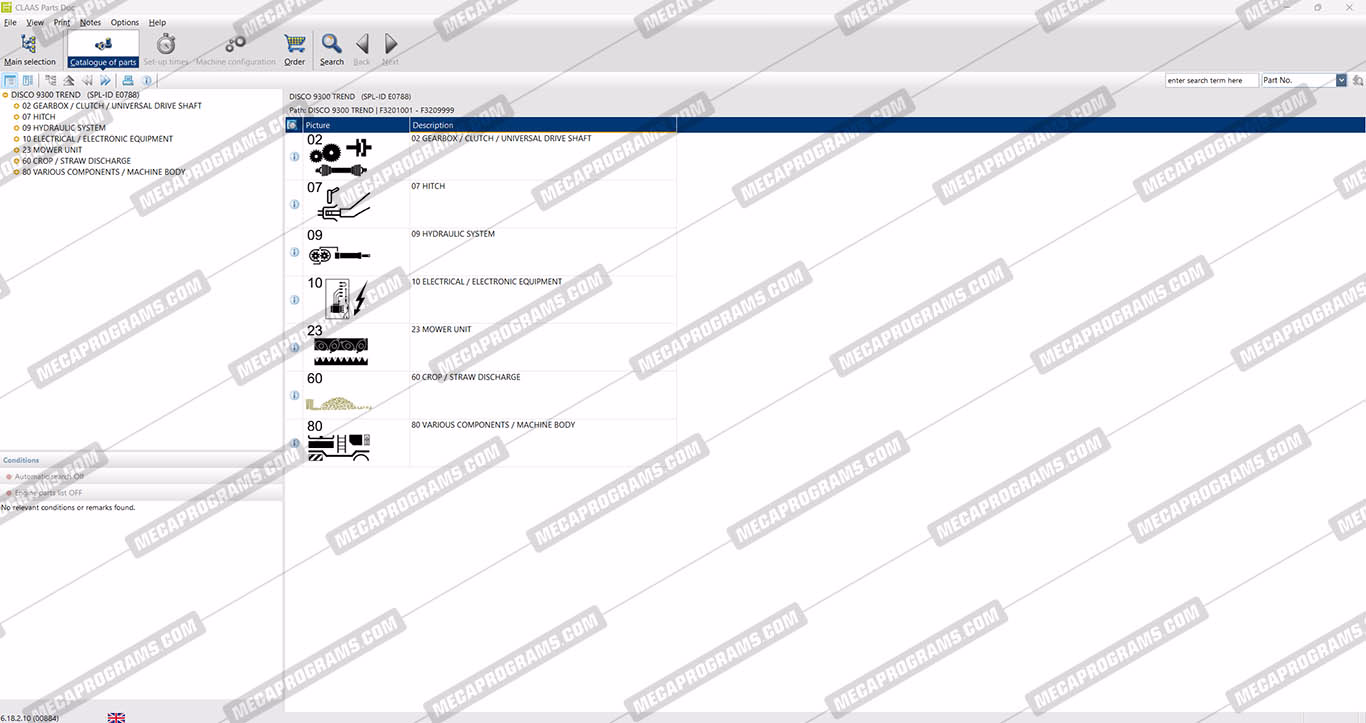Click the Description column header
Screen dimensions: 1366x723
[x=543, y=125]
